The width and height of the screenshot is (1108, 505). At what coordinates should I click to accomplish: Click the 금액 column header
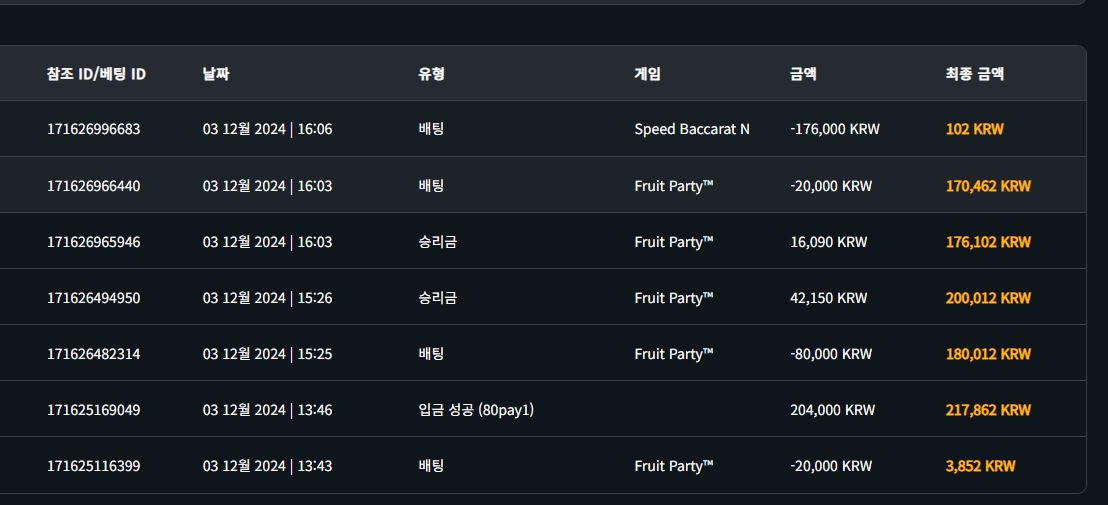tap(803, 73)
